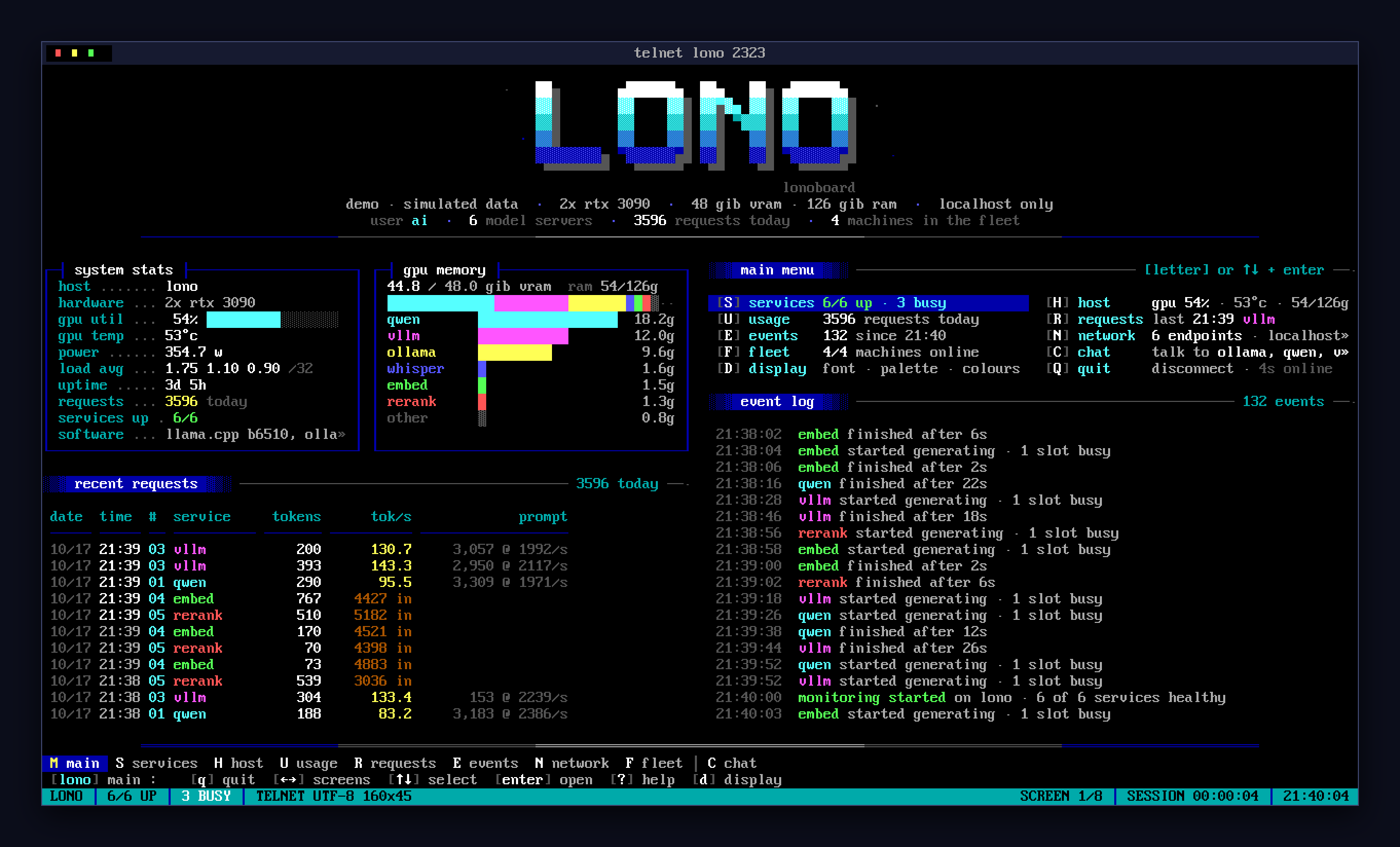Switch to the C chat bottom tab
Screen dimensions: 1400x847
pyautogui.click(x=732, y=763)
